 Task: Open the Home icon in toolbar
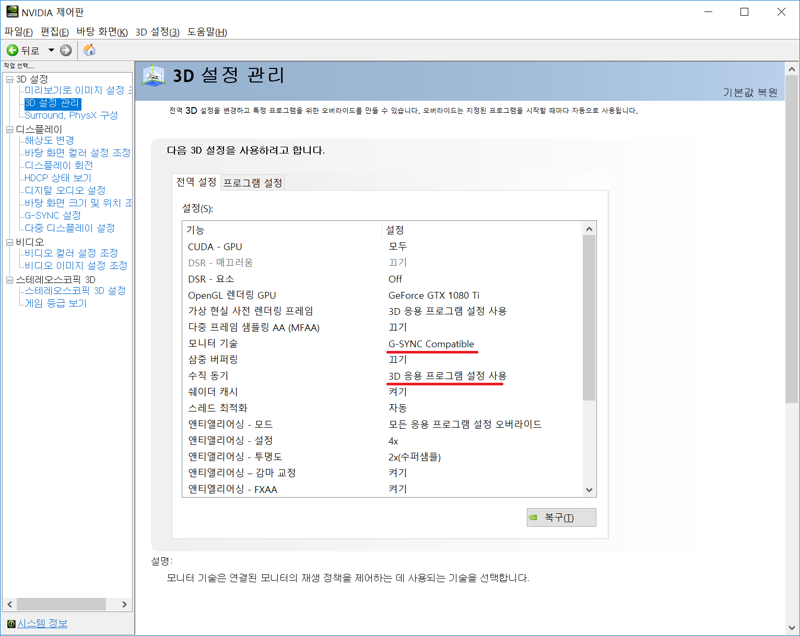[89, 50]
